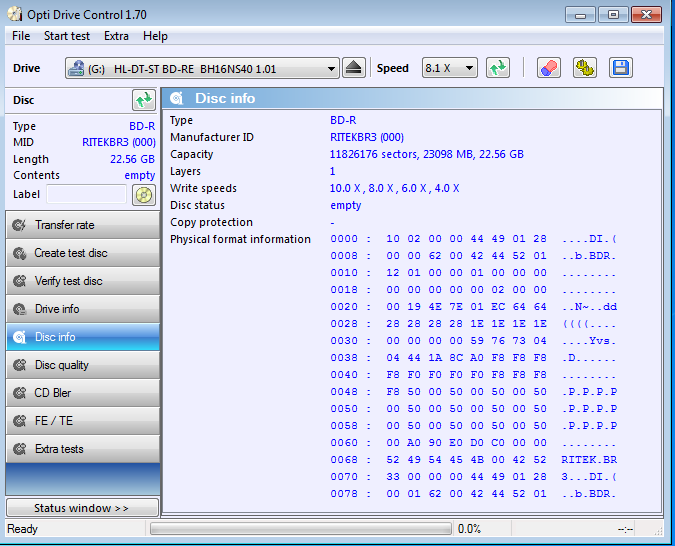Image resolution: width=675 pixels, height=546 pixels.
Task: Click Write speeds value 10.0 X, 8.0 X
Action: pyautogui.click(x=394, y=188)
